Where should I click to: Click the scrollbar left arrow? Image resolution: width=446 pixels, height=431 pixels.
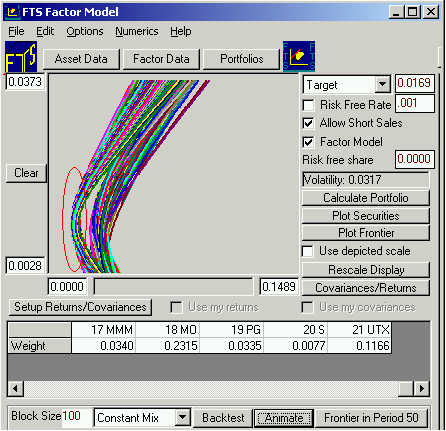[15, 388]
